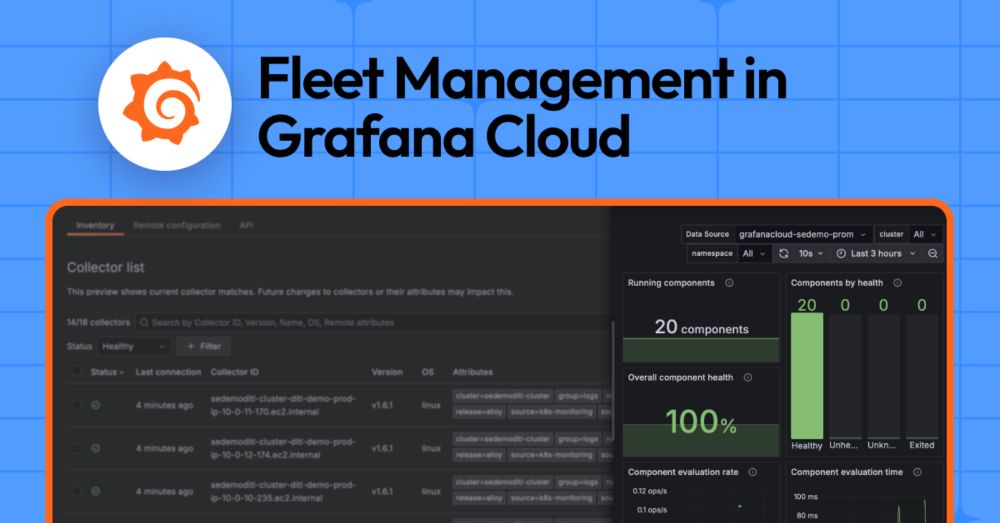
Task: Click the Unhe... bar column in Components by health
Action: tap(845, 376)
